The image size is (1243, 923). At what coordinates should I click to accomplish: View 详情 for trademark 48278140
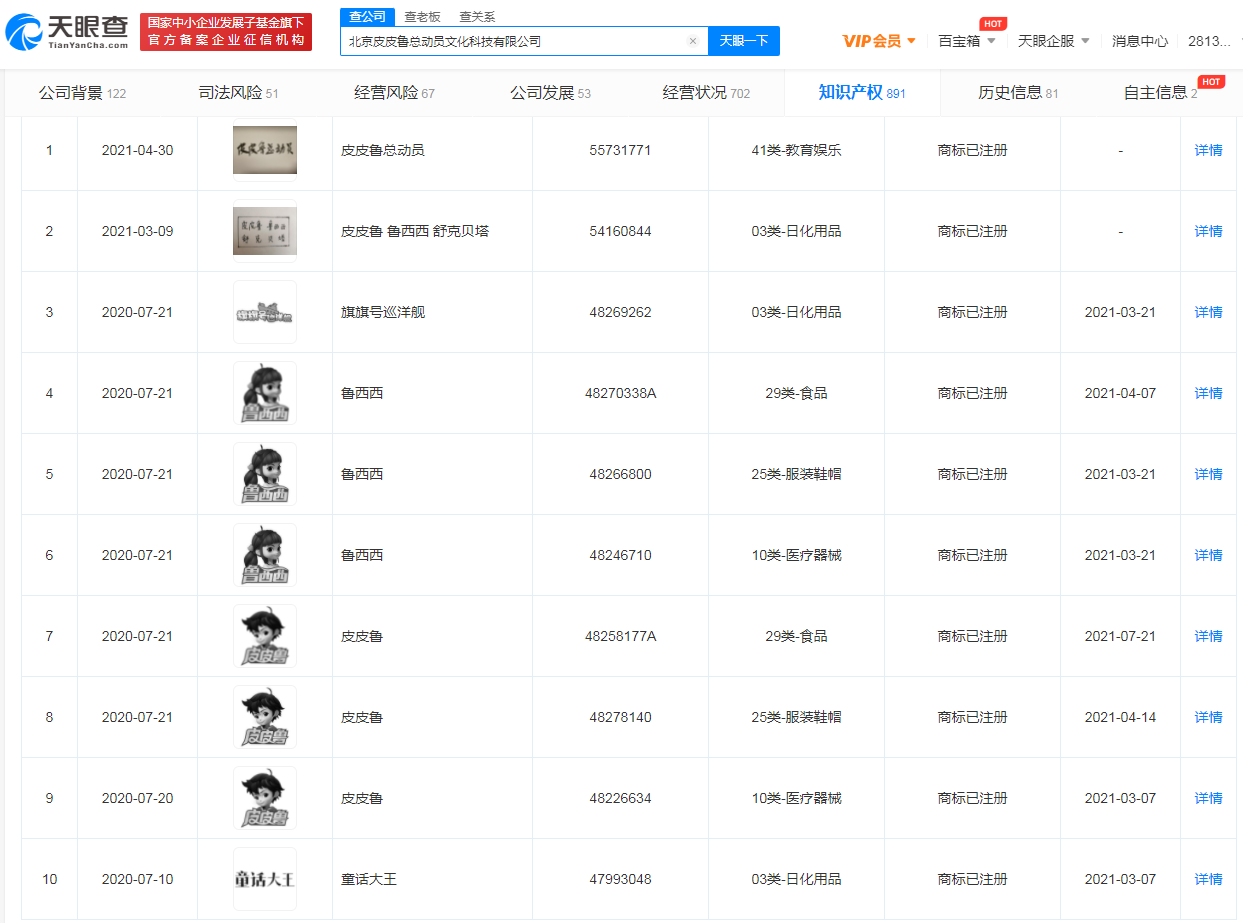[x=1208, y=717]
